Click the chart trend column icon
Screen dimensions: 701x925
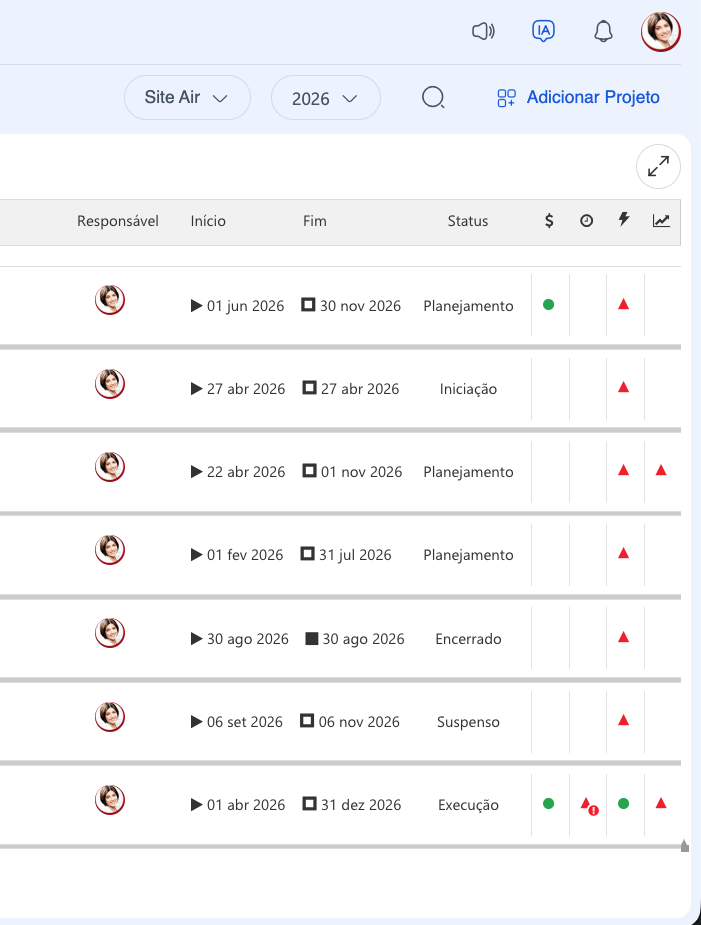point(661,221)
